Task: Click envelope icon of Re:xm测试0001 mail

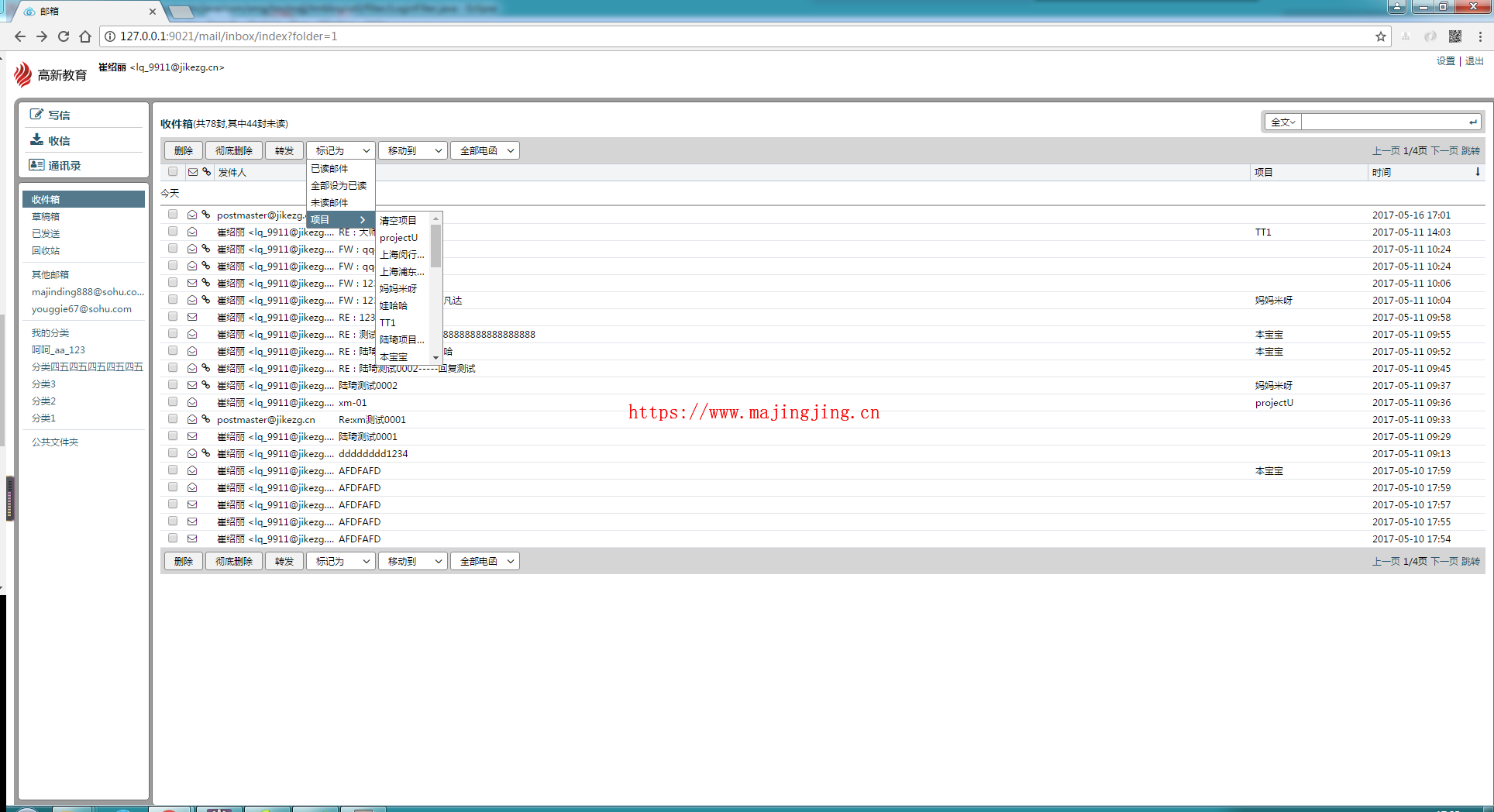Action: [x=192, y=419]
